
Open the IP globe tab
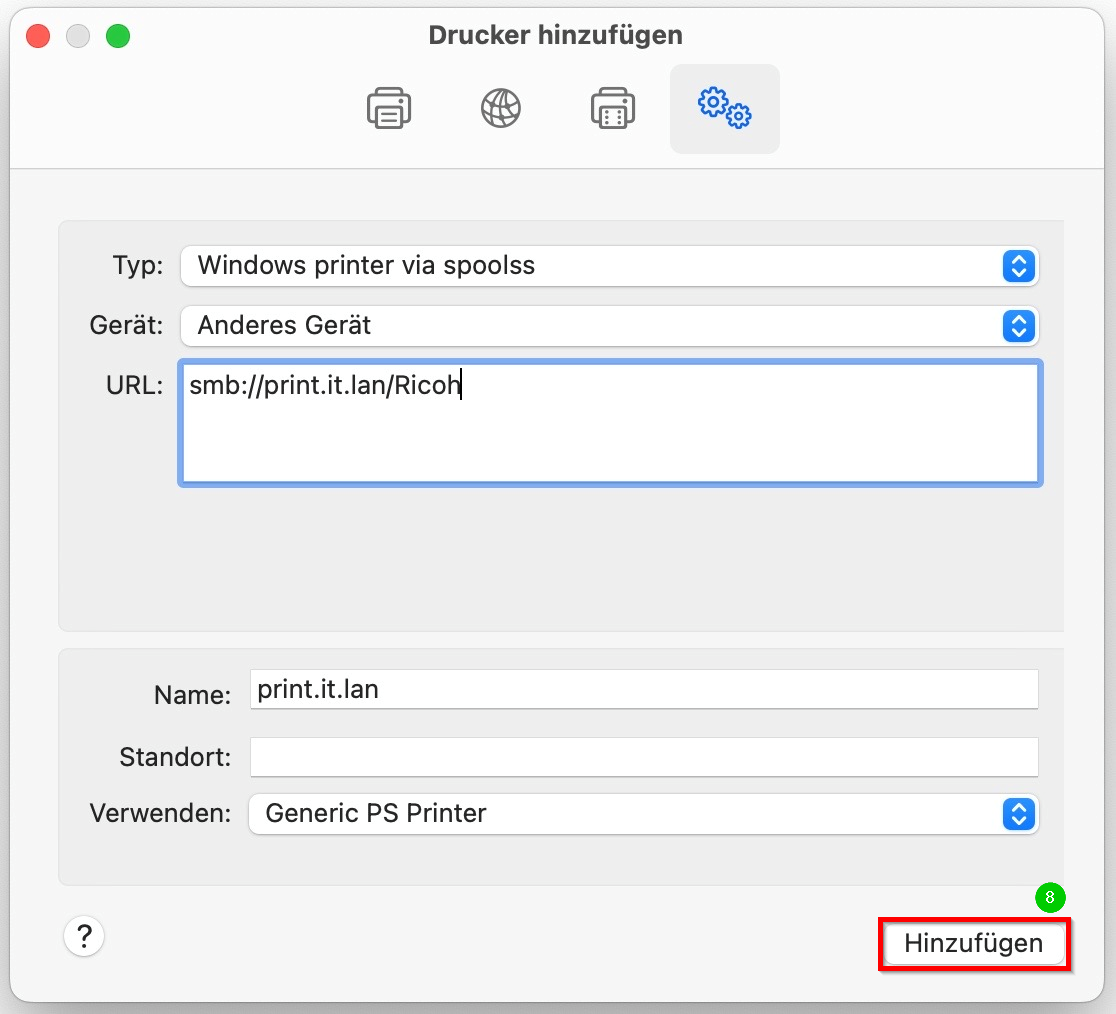click(501, 108)
